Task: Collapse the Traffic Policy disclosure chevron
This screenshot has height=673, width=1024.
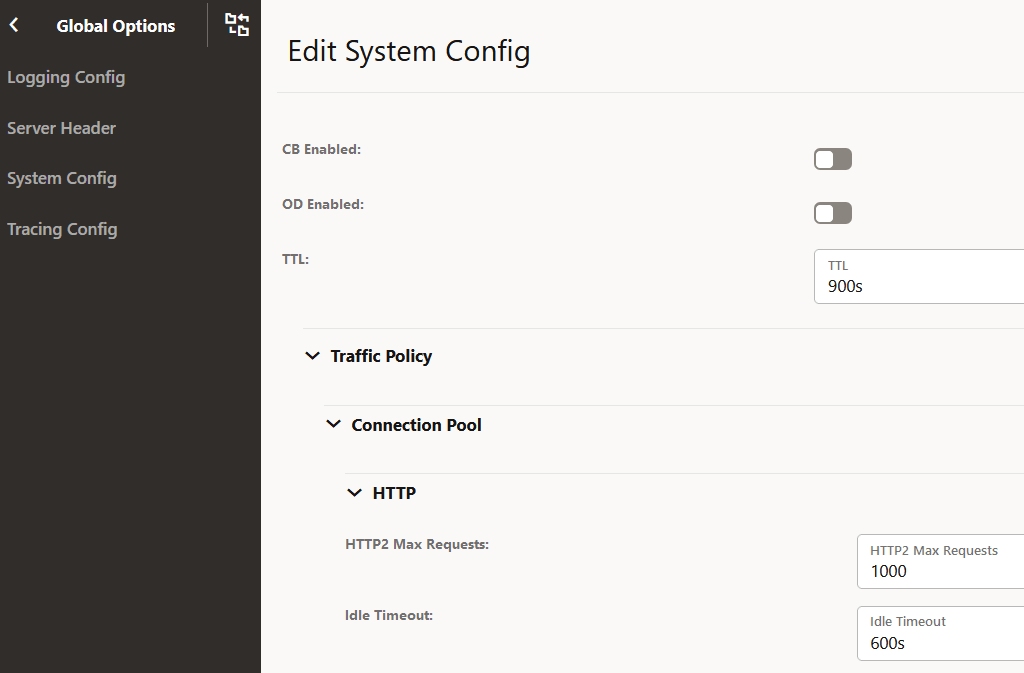Action: pos(312,355)
